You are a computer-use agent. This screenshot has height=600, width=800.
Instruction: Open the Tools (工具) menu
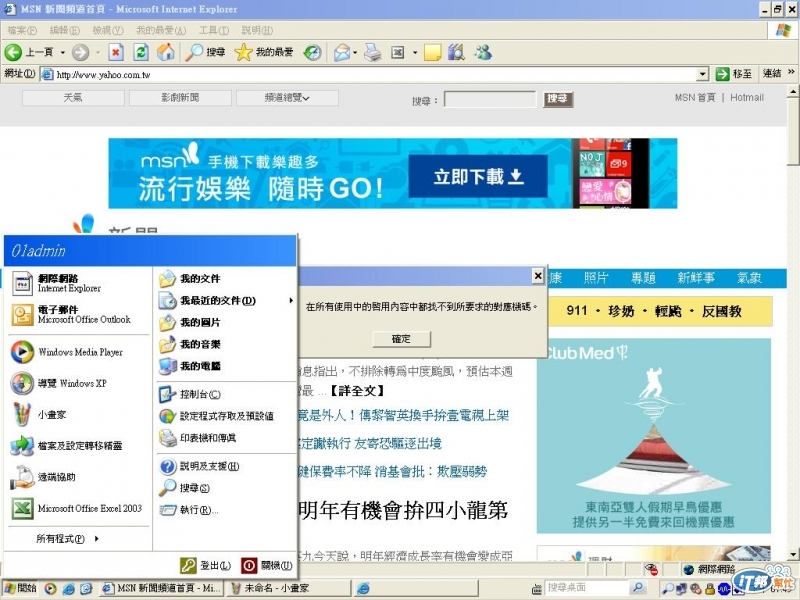click(x=214, y=30)
